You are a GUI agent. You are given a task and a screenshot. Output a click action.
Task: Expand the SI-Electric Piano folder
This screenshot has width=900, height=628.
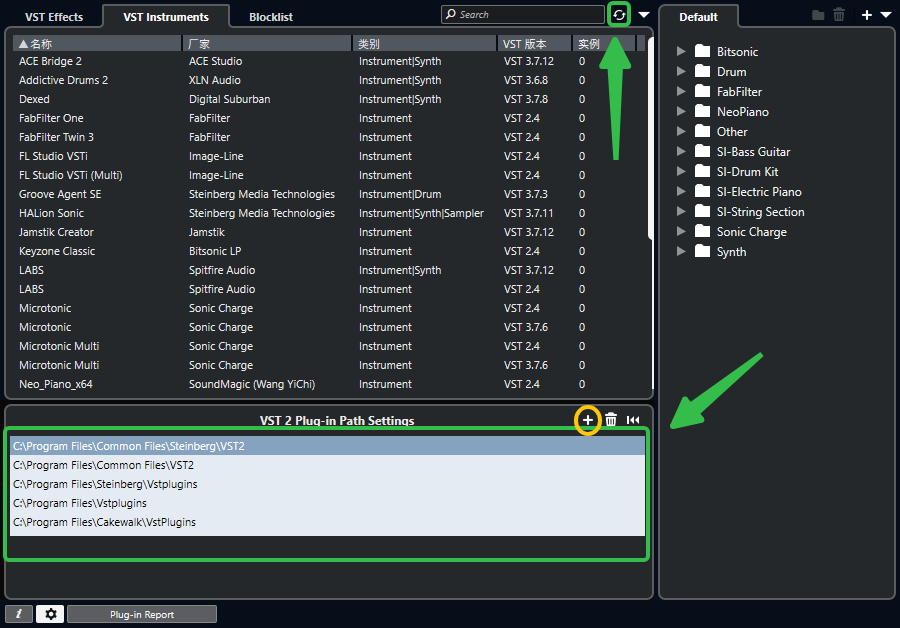click(x=681, y=192)
